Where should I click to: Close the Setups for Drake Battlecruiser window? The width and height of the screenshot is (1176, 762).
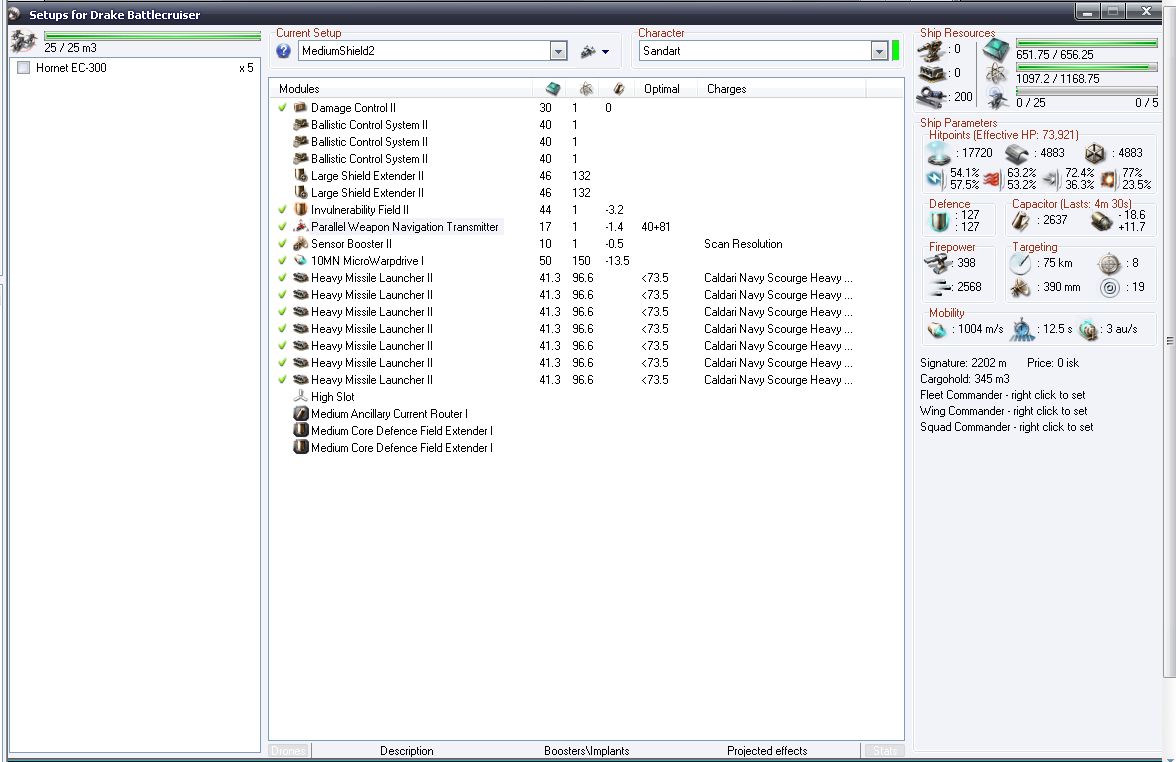tap(1146, 10)
